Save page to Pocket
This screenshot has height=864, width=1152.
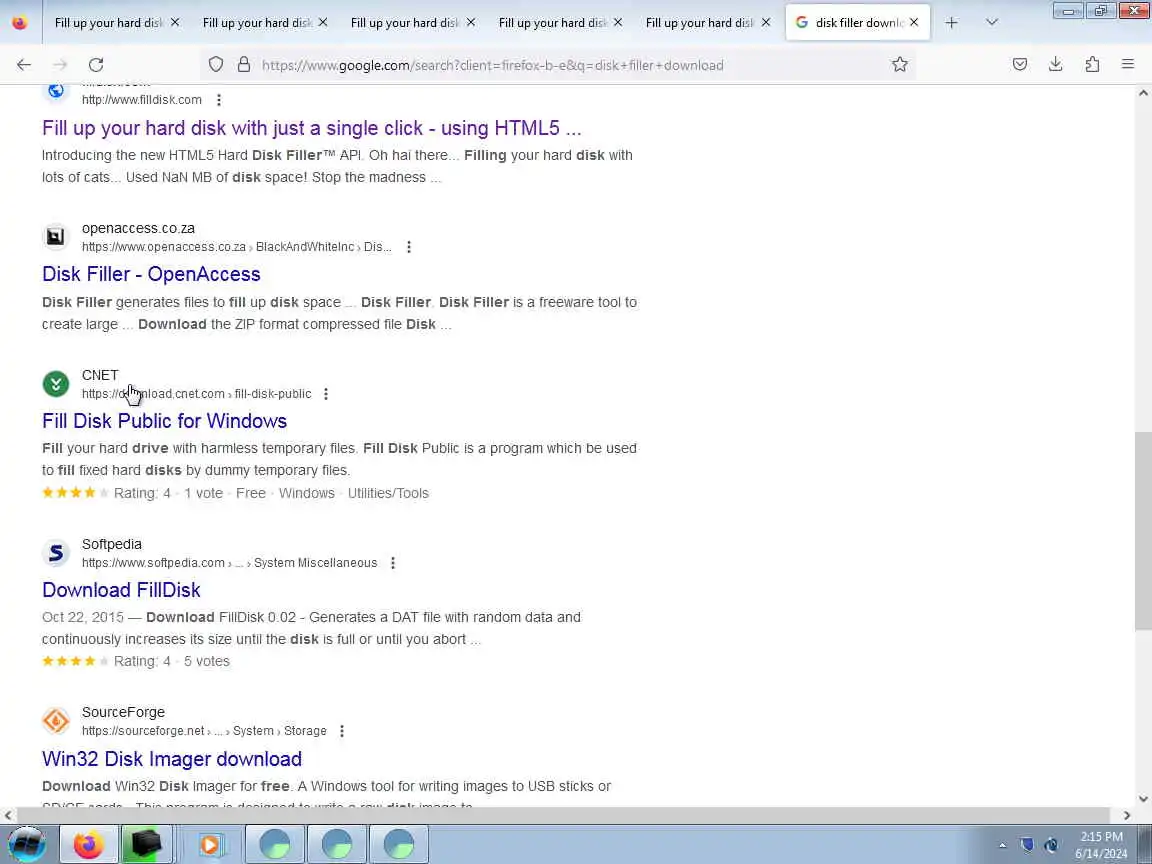point(1020,65)
